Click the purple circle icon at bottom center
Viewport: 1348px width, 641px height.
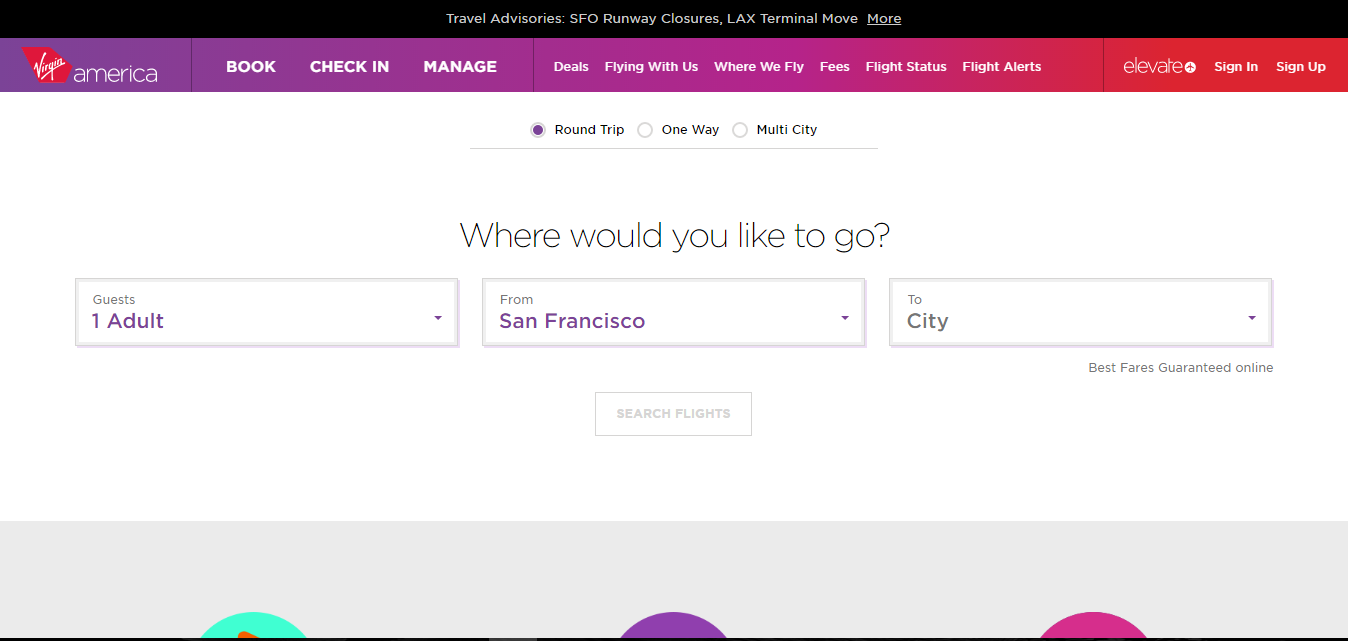[673, 627]
